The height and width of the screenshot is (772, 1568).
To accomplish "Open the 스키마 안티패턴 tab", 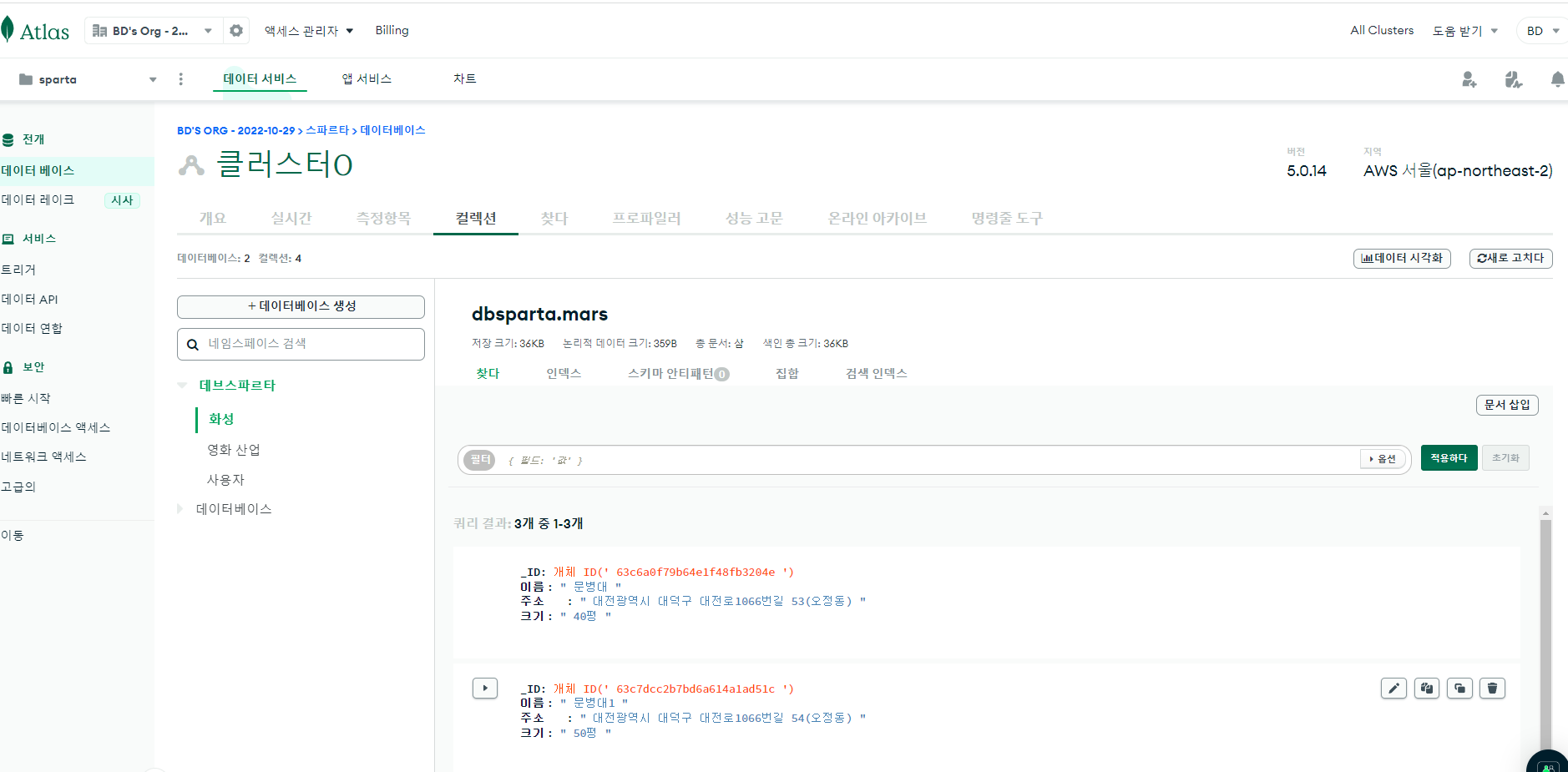I will (x=678, y=373).
